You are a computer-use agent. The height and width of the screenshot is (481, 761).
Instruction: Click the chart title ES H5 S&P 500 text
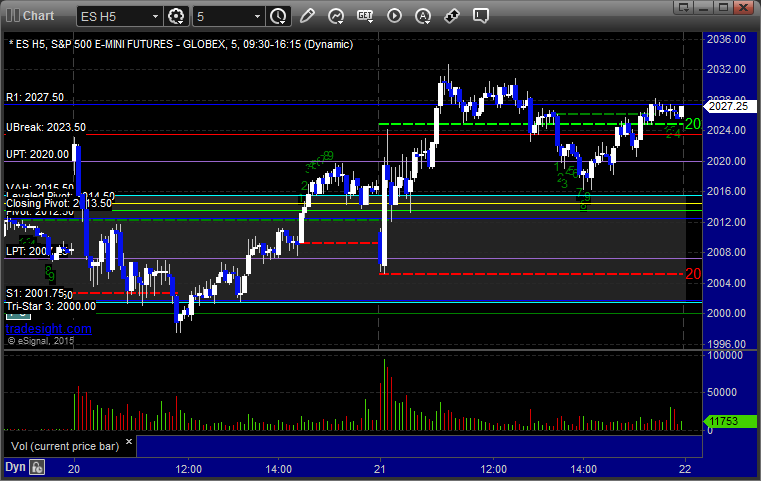180,44
